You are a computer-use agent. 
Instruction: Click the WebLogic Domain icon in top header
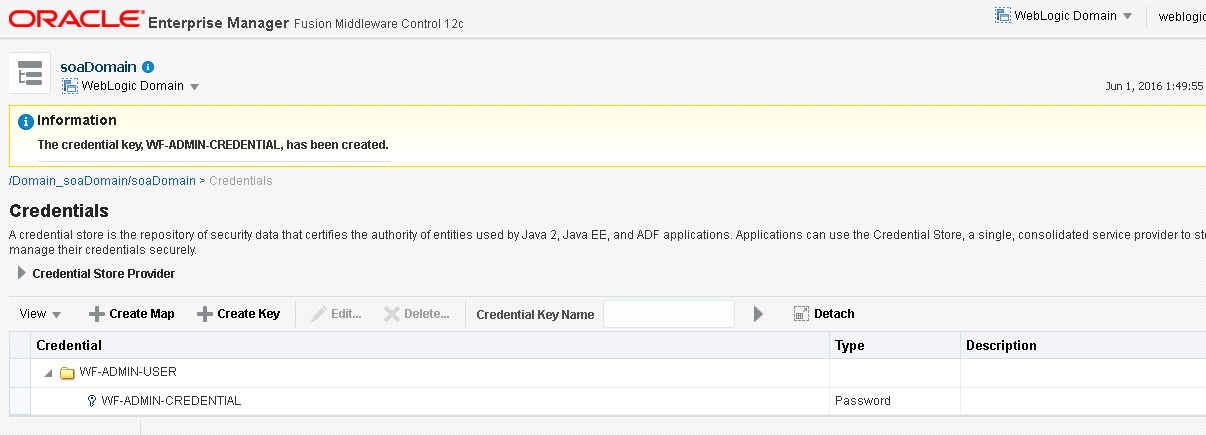[1003, 16]
